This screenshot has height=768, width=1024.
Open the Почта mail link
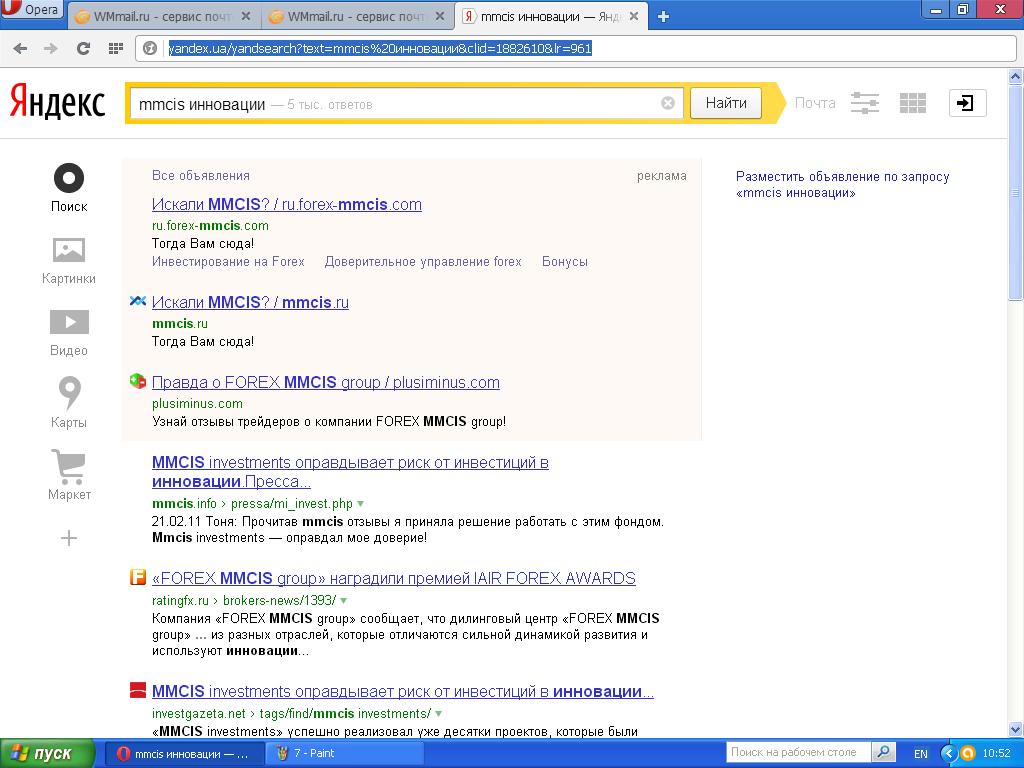[815, 103]
